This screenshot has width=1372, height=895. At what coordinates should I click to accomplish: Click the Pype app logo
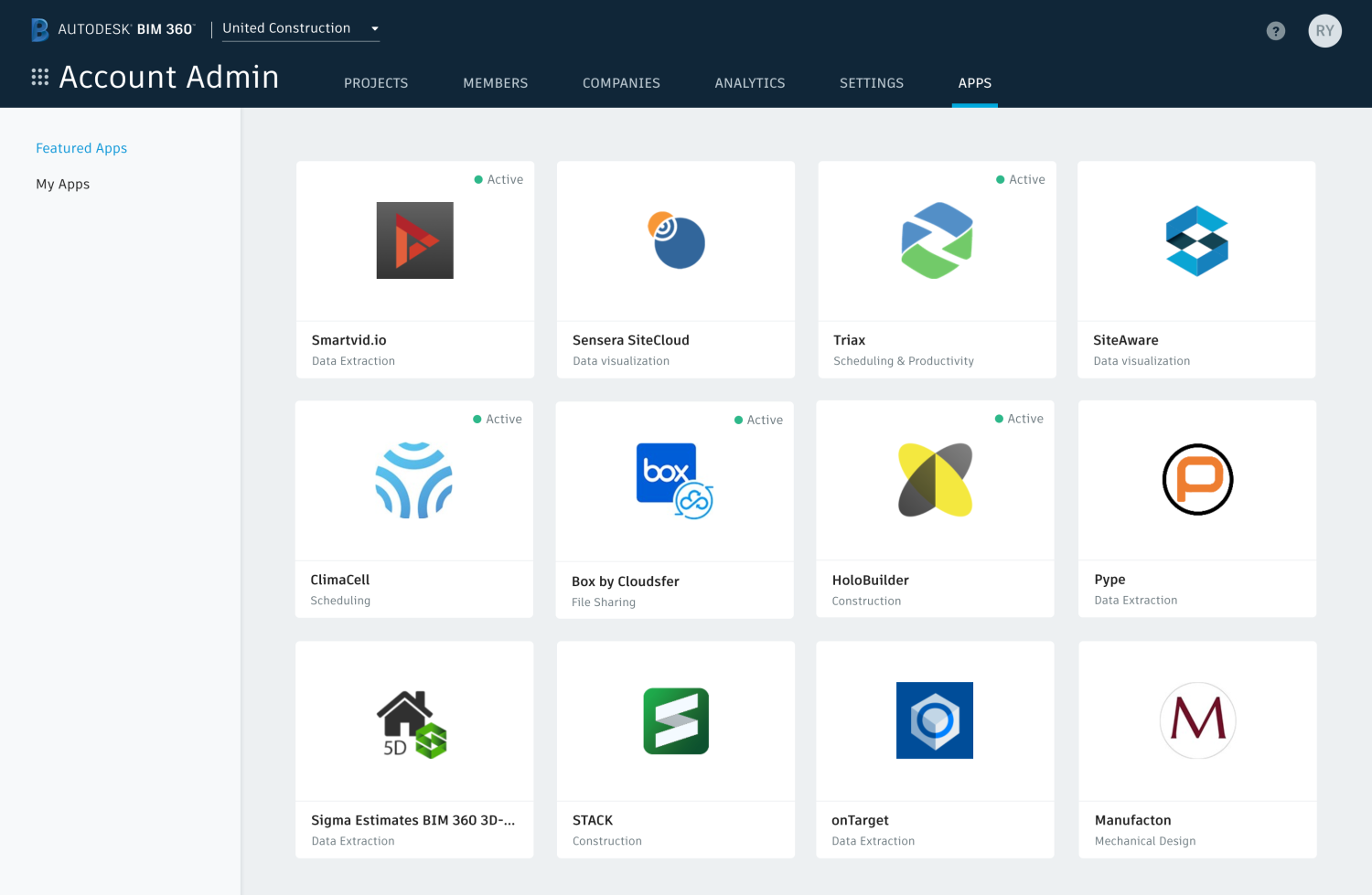[1197, 480]
